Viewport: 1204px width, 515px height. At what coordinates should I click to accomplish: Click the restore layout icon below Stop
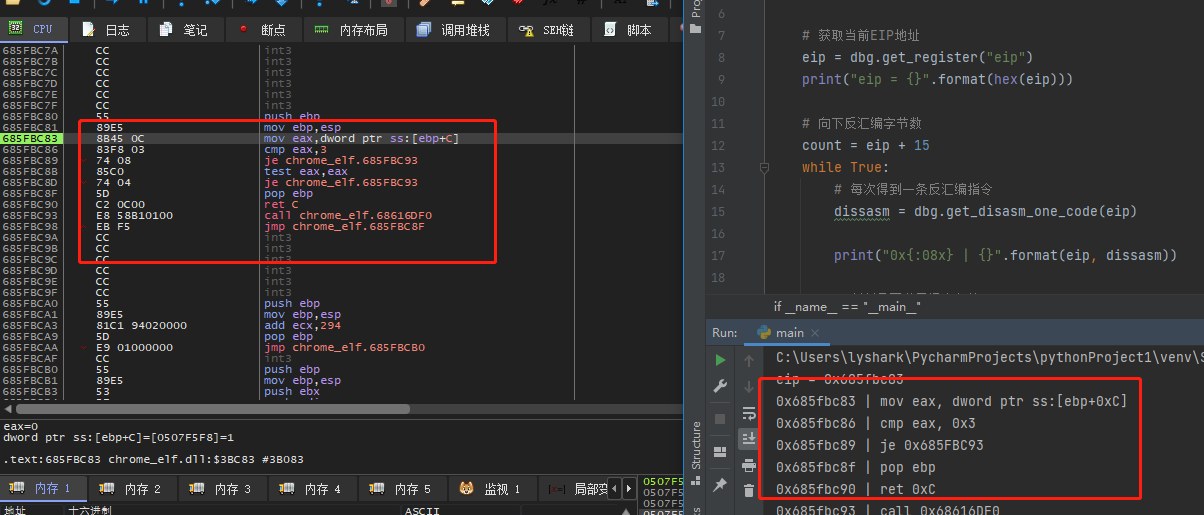[x=720, y=450]
